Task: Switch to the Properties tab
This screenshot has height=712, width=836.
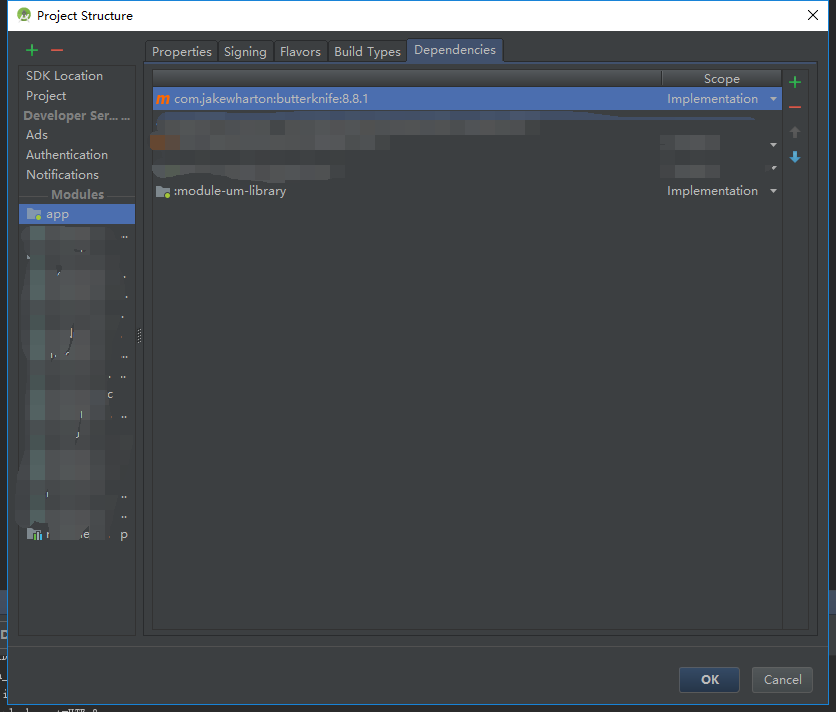Action: coord(181,52)
